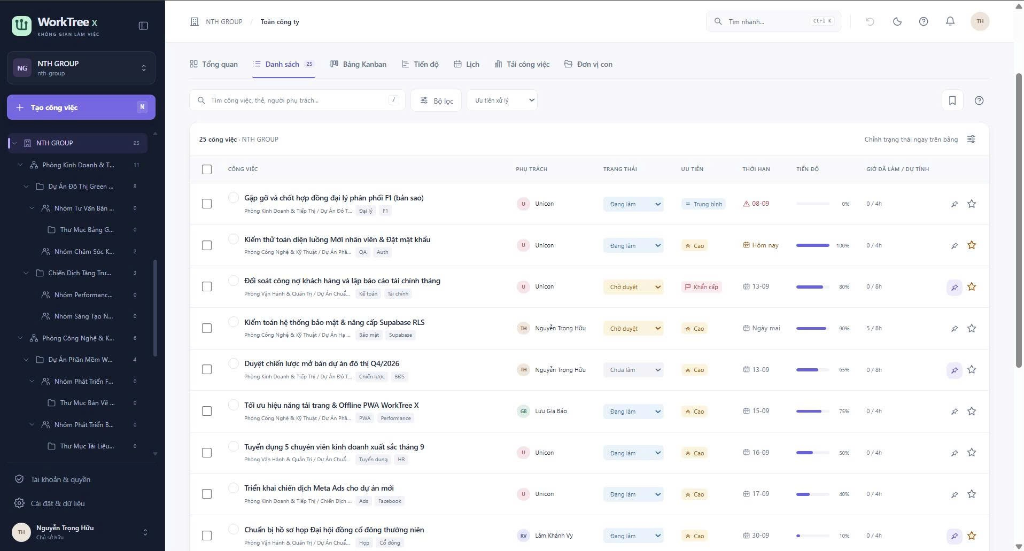This screenshot has height=551, width=1024.
Task: Open status dropdown for 'Gặp gỡ và chốt hợp đồng'
Action: point(633,204)
